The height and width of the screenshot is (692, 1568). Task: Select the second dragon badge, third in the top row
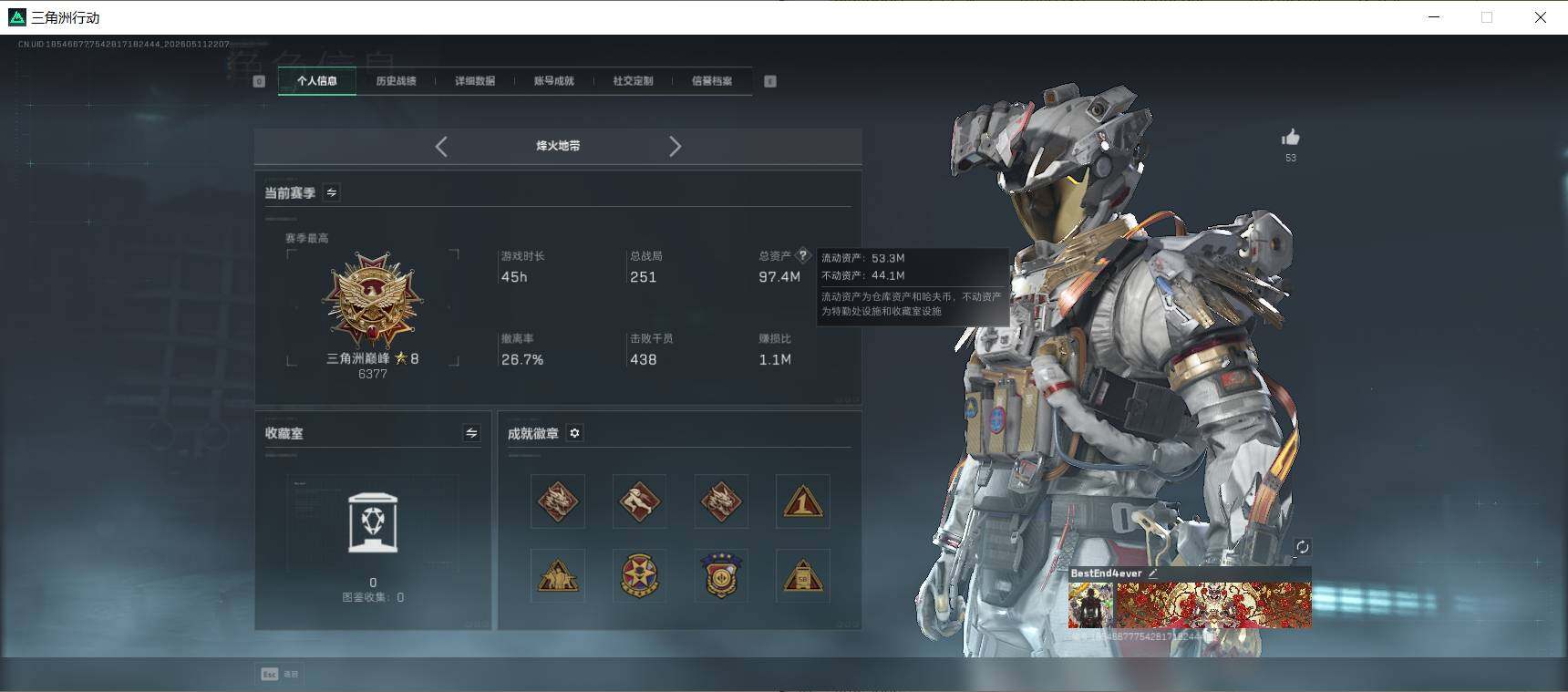tap(721, 501)
